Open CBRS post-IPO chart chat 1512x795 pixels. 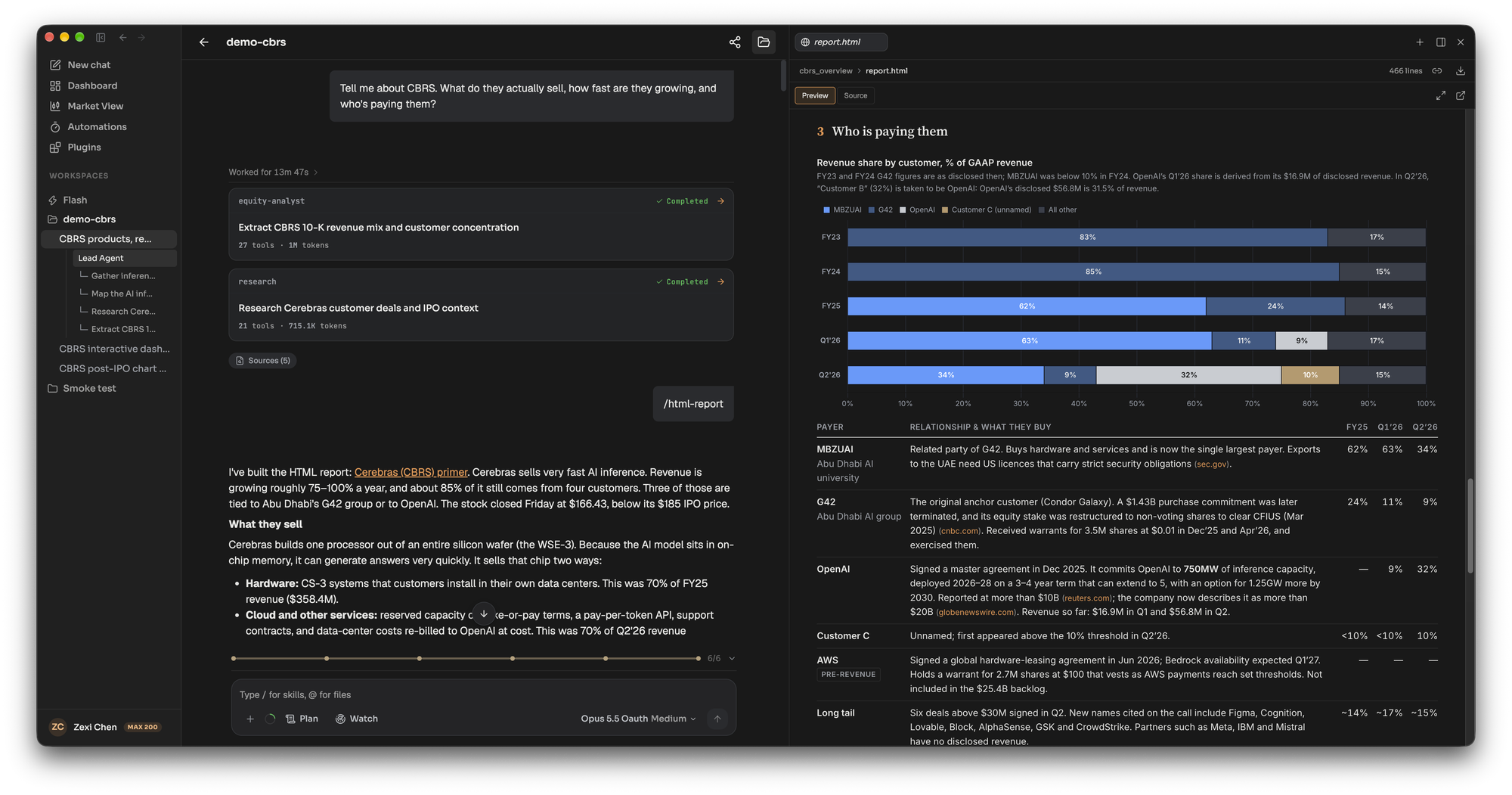tap(113, 368)
